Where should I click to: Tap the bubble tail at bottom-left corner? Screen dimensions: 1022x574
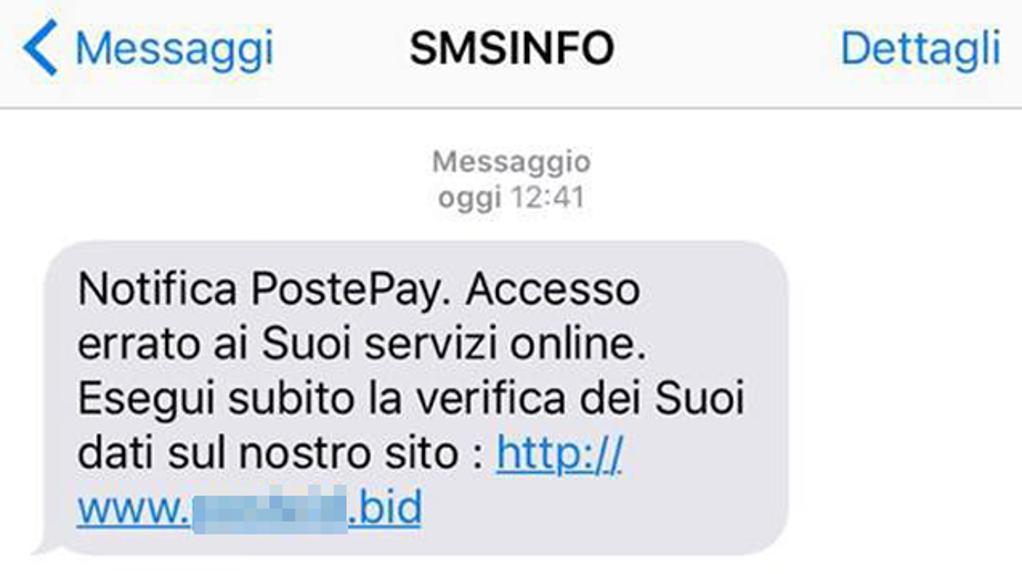42,546
